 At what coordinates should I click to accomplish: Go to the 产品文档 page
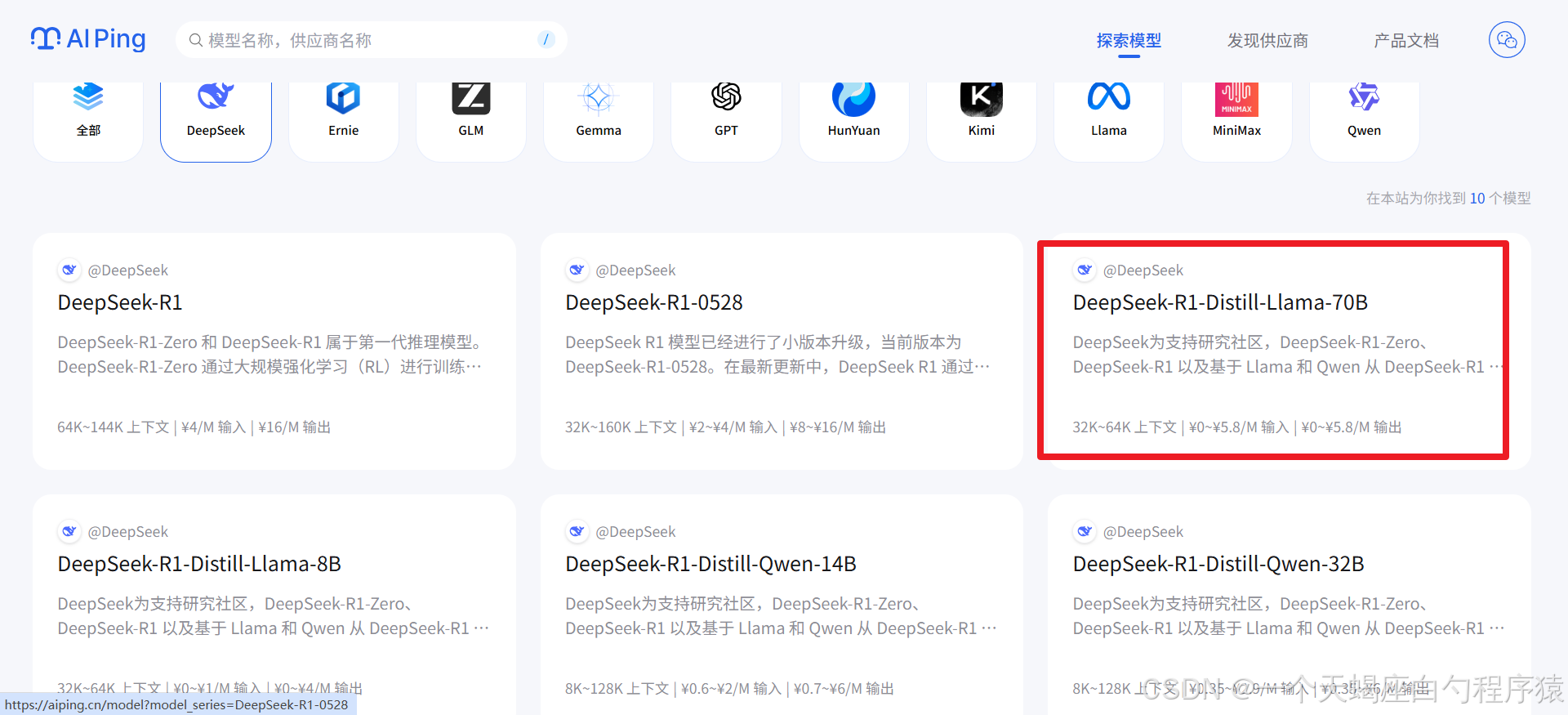coord(1405,41)
